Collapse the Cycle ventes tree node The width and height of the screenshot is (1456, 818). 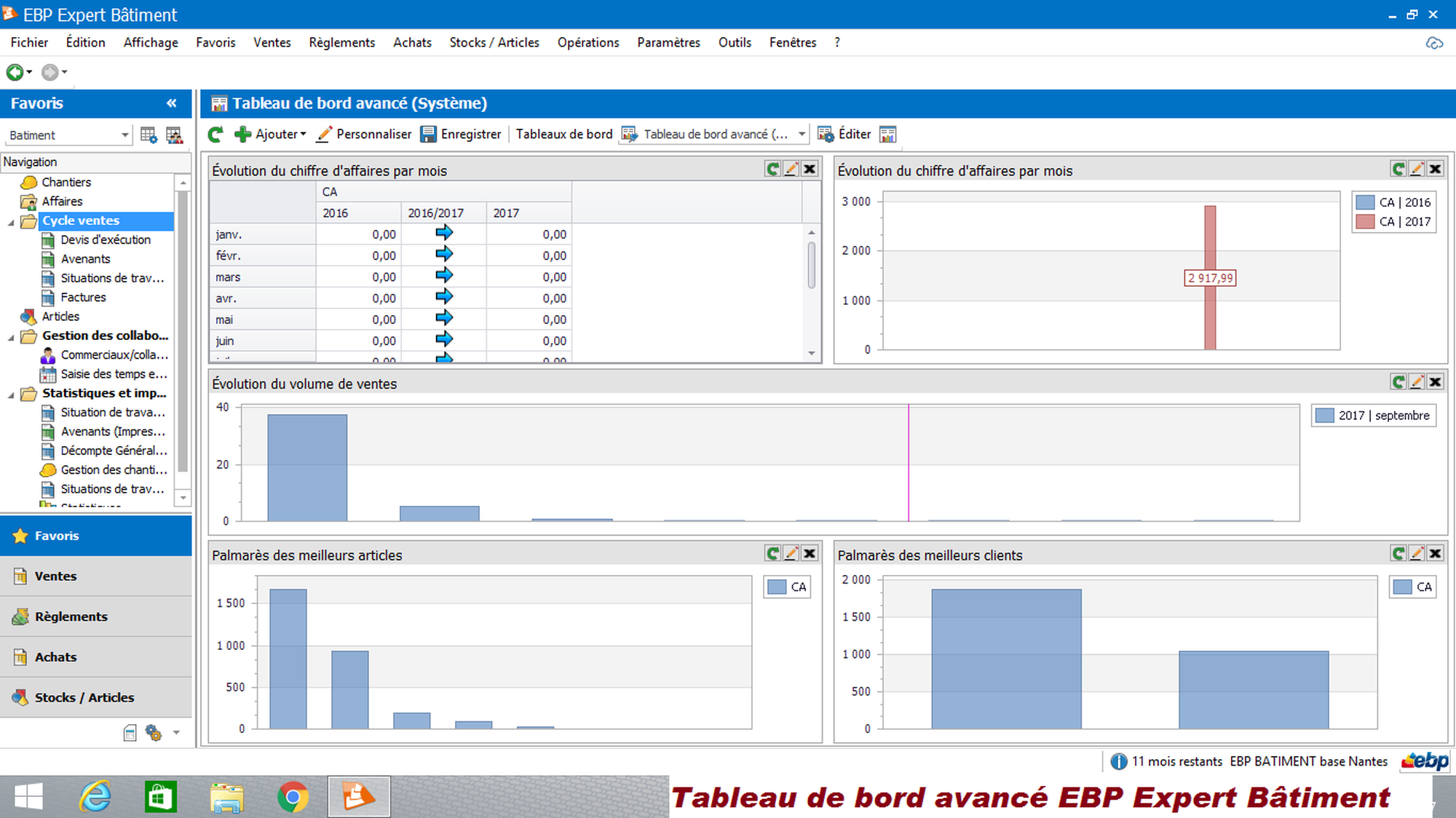[x=10, y=221]
